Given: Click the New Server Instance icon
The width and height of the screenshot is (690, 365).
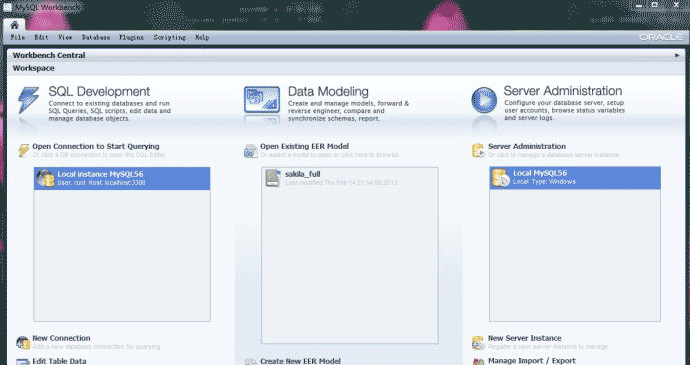Looking at the screenshot, I should pos(478,342).
